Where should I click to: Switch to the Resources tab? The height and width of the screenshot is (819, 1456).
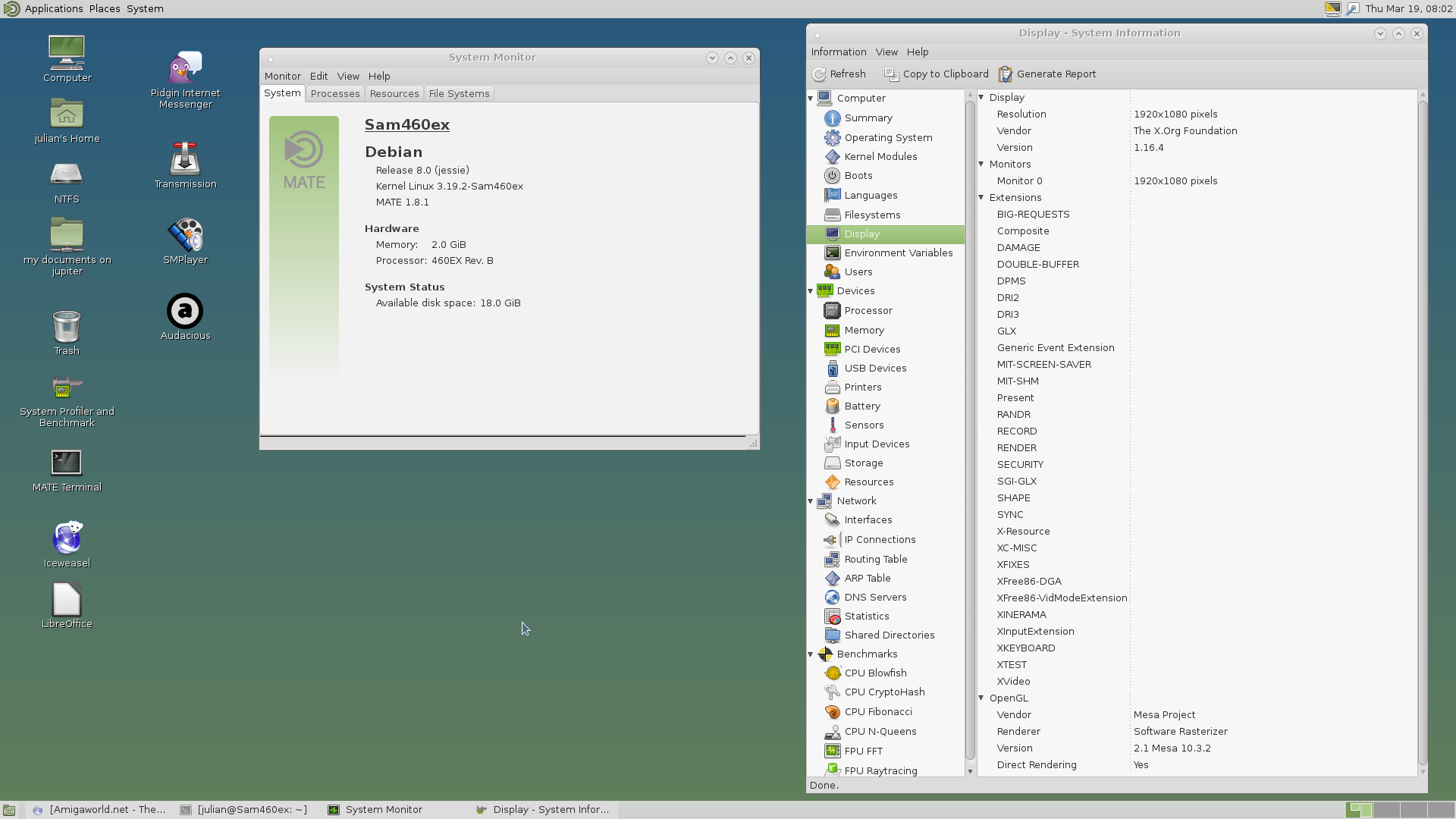click(x=394, y=94)
